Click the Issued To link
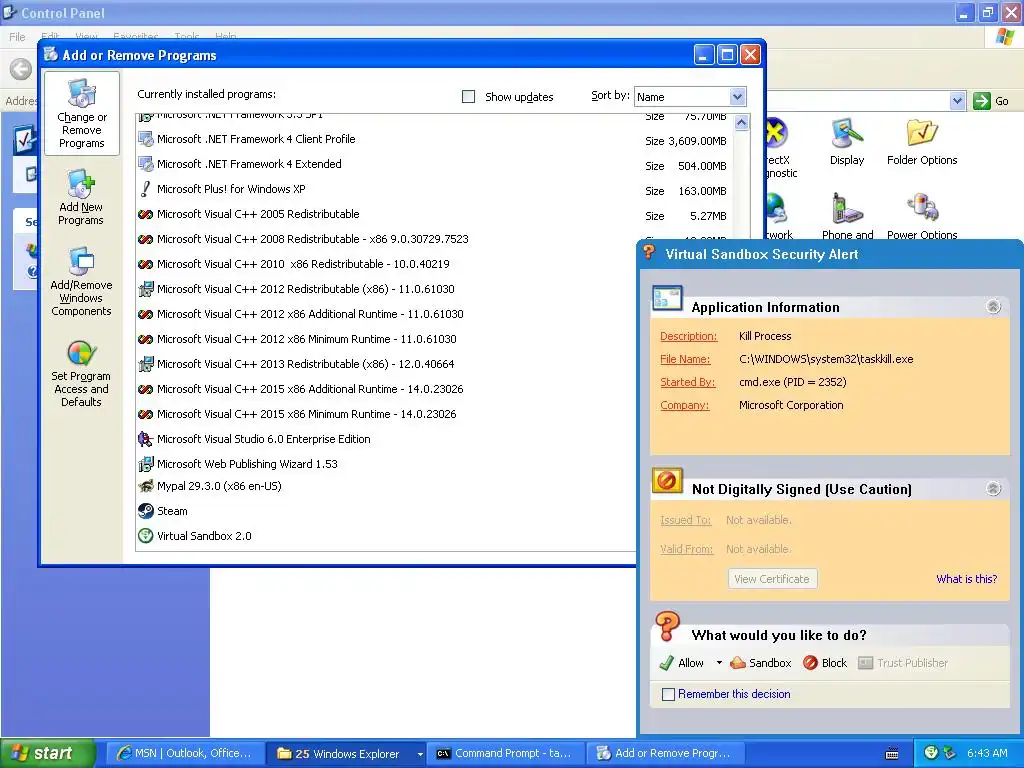1024x768 pixels. point(685,520)
